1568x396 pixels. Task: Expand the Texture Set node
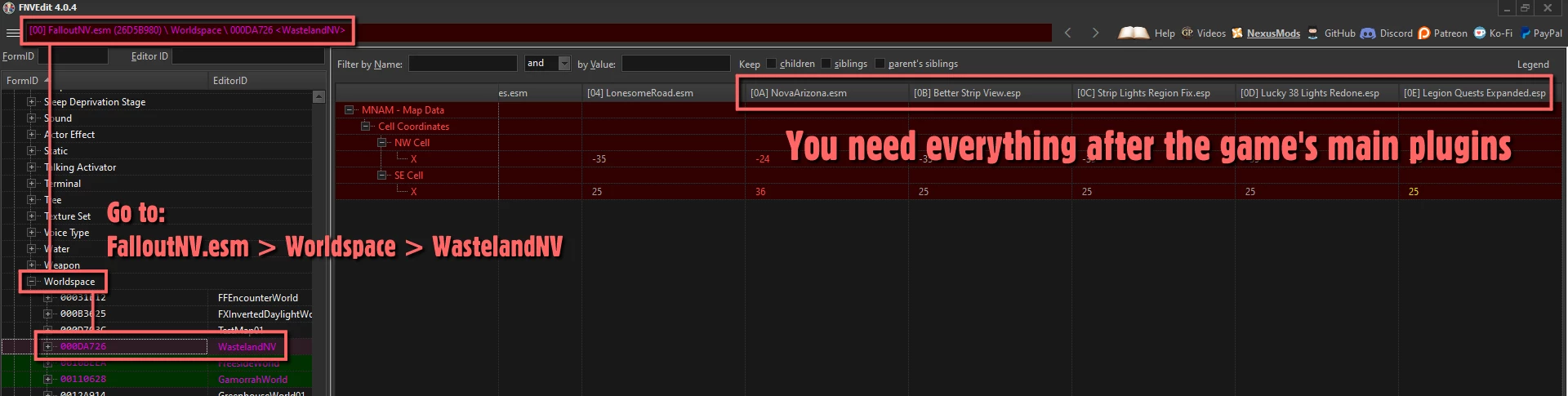(31, 216)
